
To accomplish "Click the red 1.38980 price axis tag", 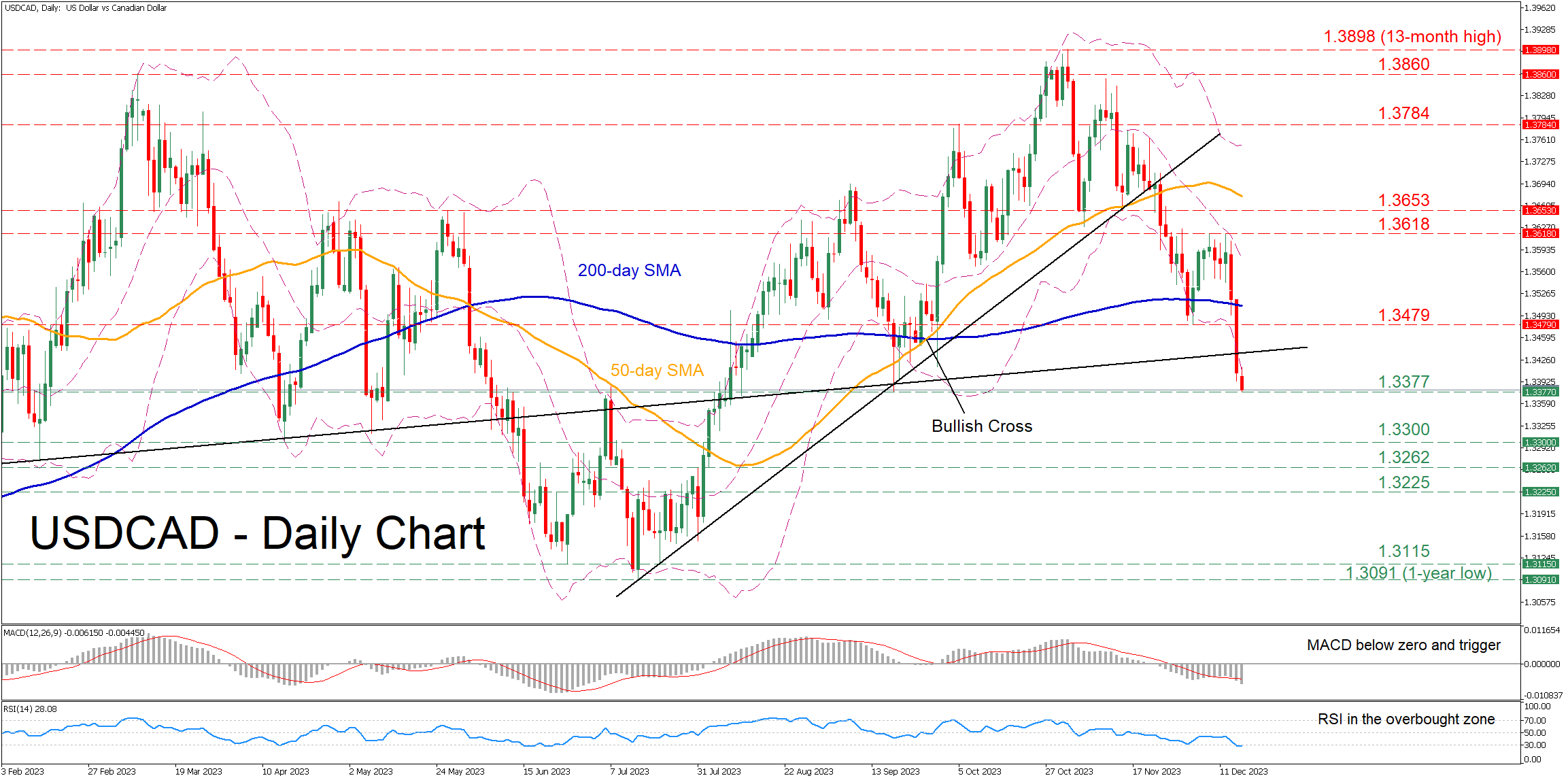I will coord(1539,50).
